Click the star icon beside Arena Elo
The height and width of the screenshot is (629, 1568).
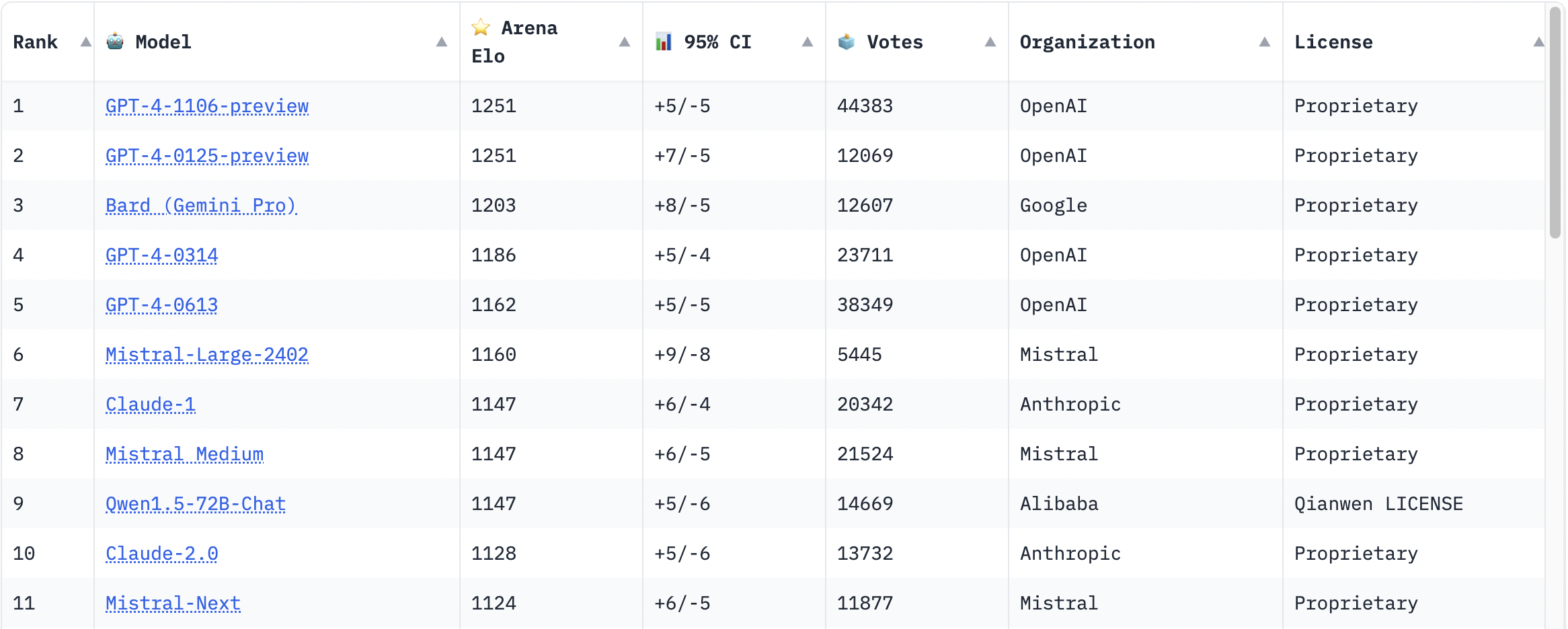[x=481, y=28]
